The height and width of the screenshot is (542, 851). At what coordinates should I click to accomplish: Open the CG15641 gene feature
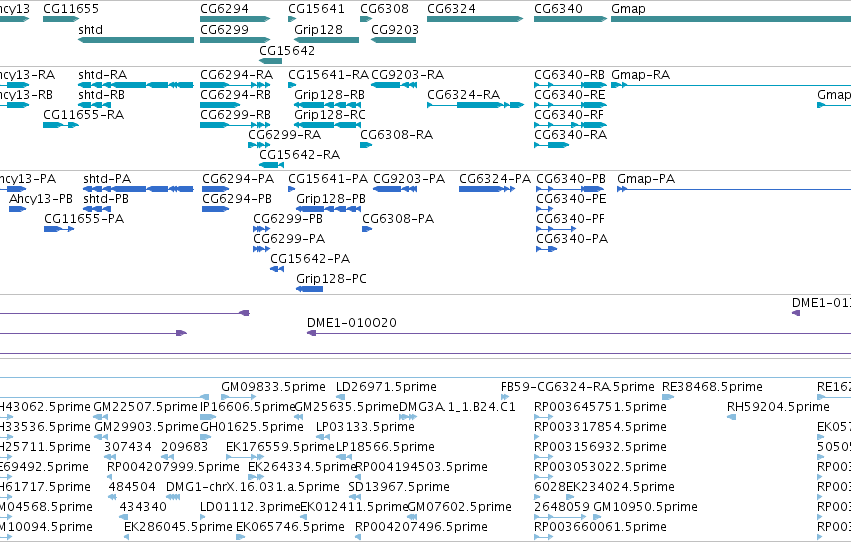click(x=292, y=19)
